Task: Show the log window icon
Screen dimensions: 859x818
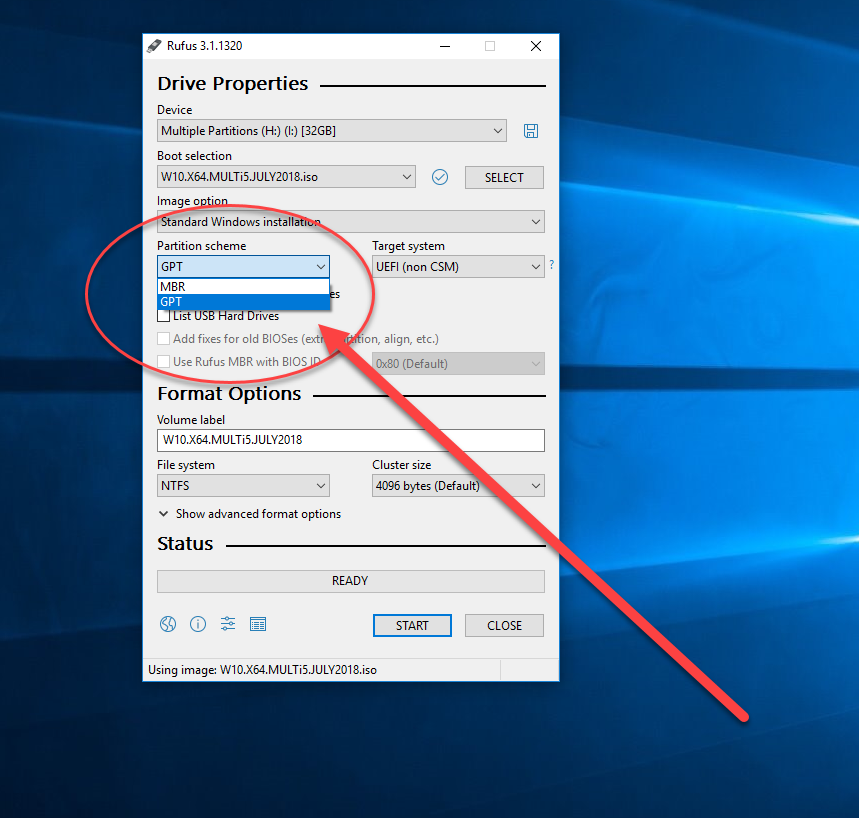Action: 258,624
